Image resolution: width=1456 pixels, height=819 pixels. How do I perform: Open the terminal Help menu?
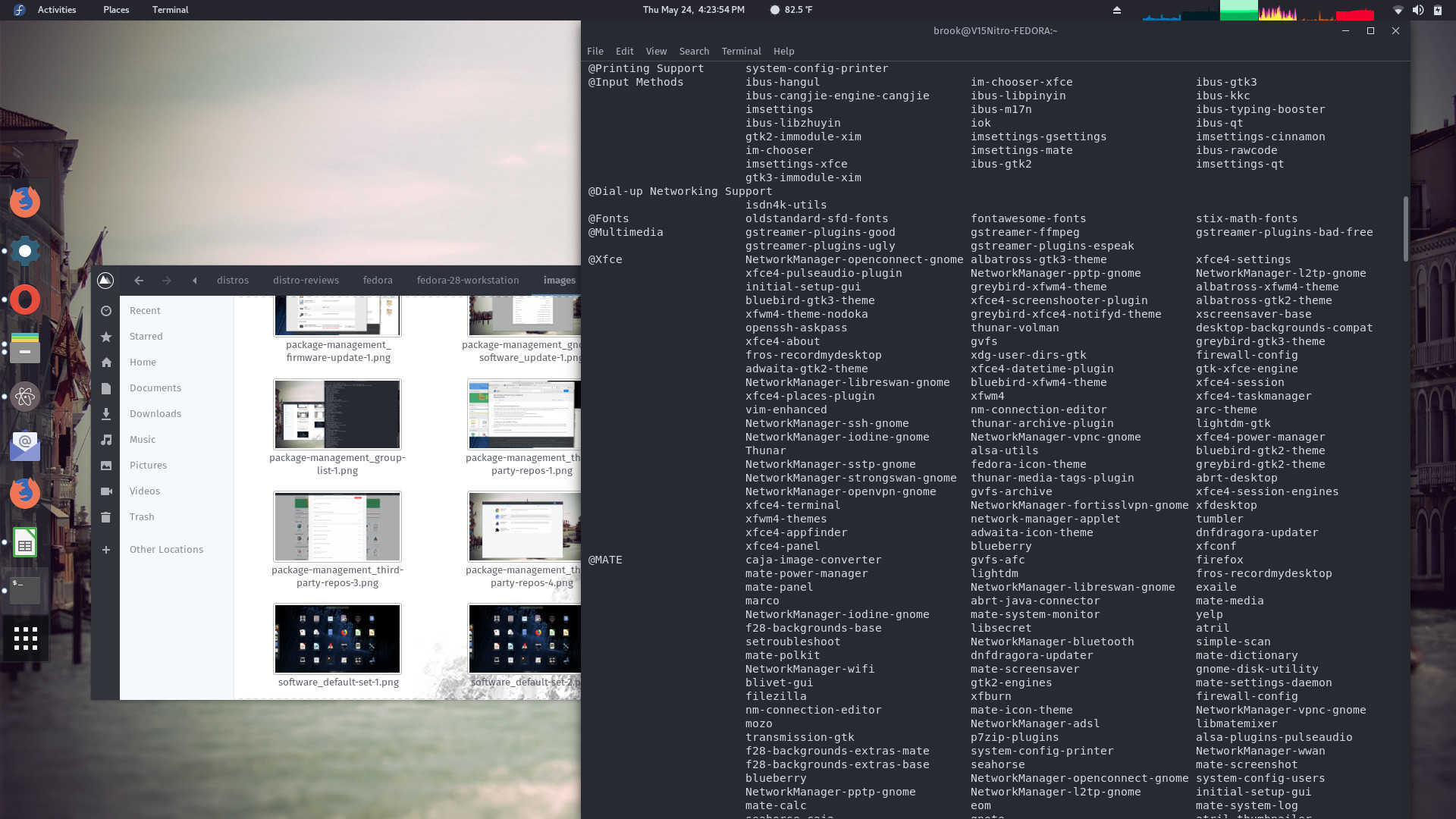pyautogui.click(x=783, y=51)
